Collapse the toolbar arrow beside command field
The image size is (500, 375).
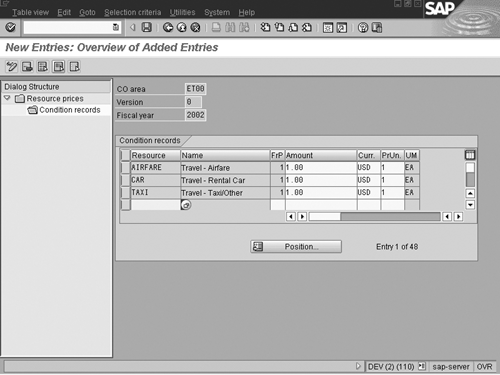pyautogui.click(x=133, y=27)
